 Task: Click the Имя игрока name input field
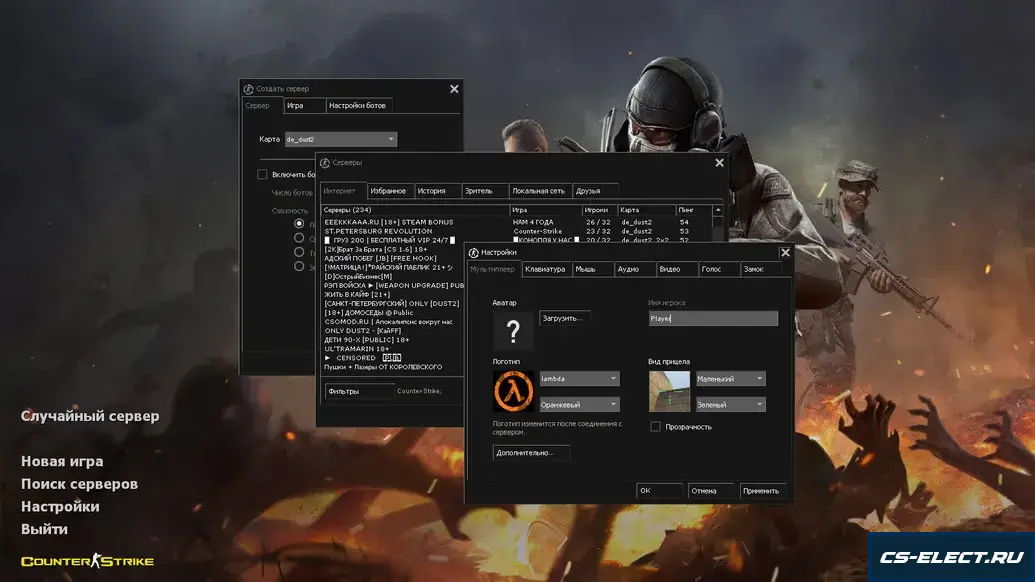click(x=712, y=318)
